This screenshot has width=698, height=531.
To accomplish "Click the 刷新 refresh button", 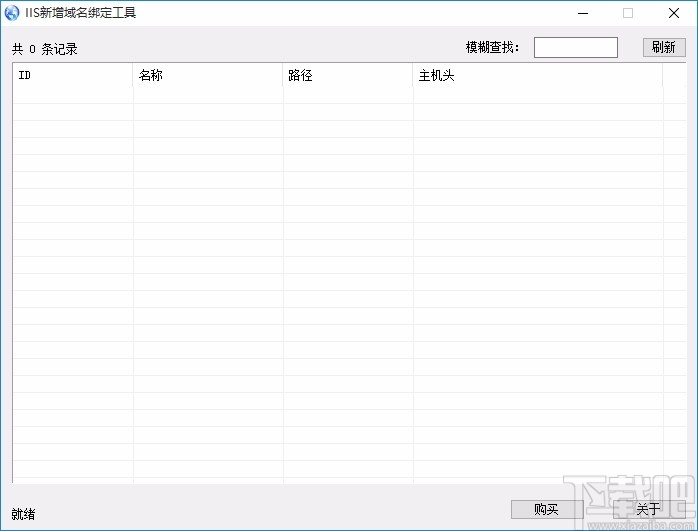I will (664, 47).
